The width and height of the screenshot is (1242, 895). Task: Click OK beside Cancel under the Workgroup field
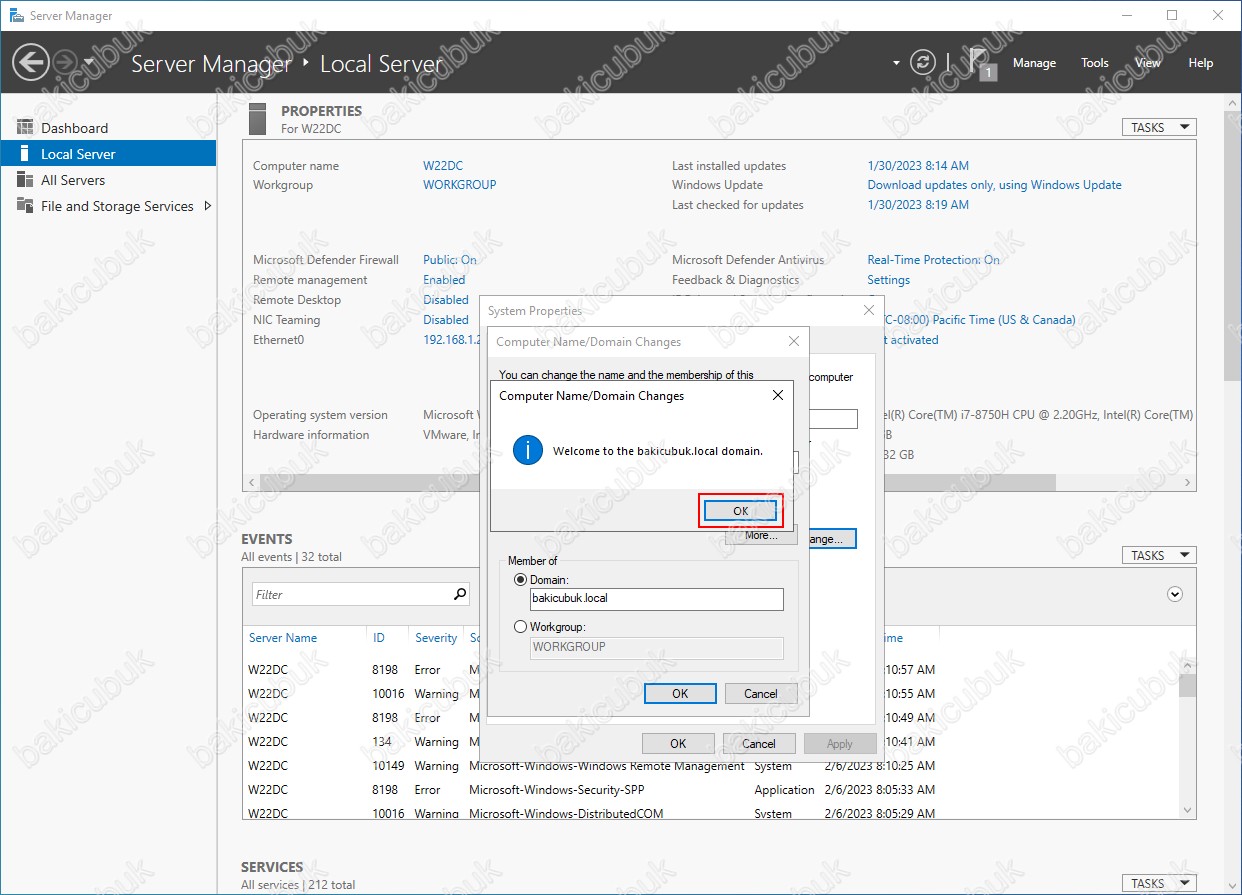(680, 694)
